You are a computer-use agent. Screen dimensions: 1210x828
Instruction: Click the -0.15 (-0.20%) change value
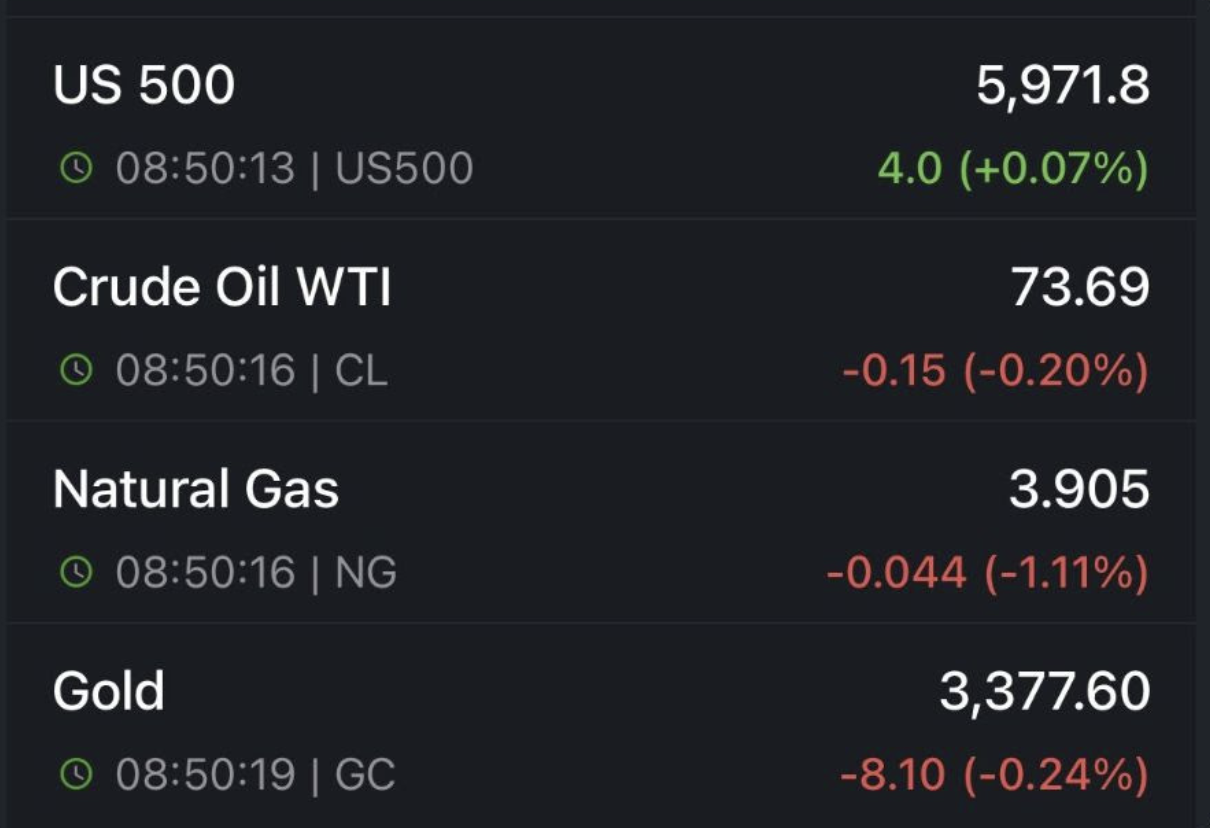coord(995,372)
